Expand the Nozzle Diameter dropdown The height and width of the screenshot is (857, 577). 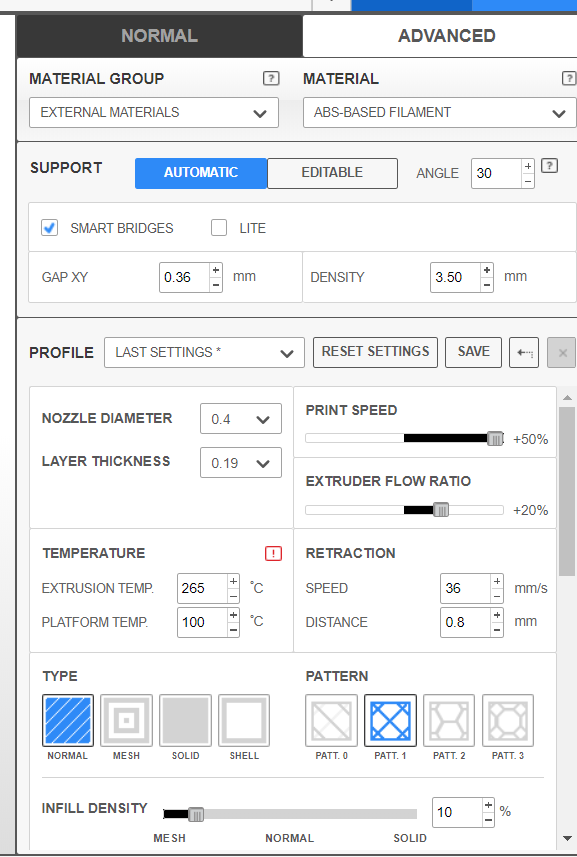pos(241,419)
